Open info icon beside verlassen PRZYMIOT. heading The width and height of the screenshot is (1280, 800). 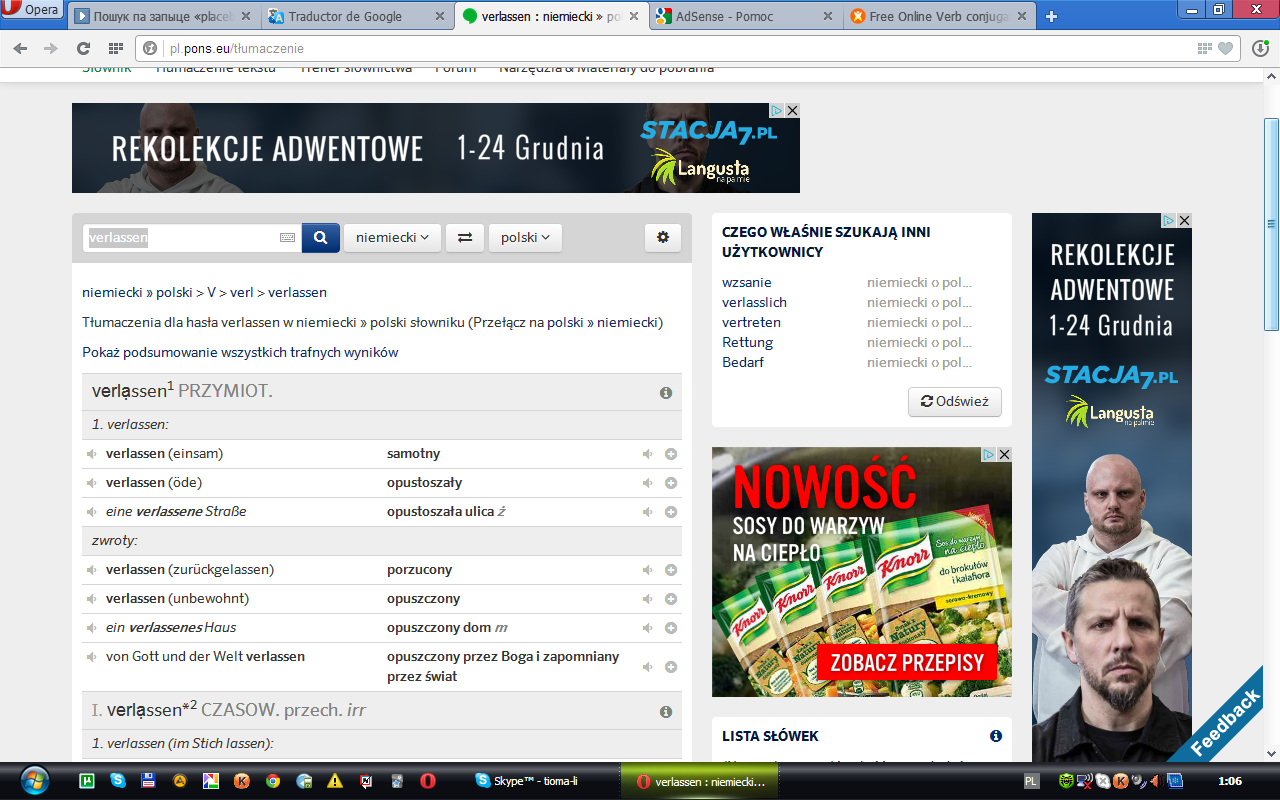(666, 393)
